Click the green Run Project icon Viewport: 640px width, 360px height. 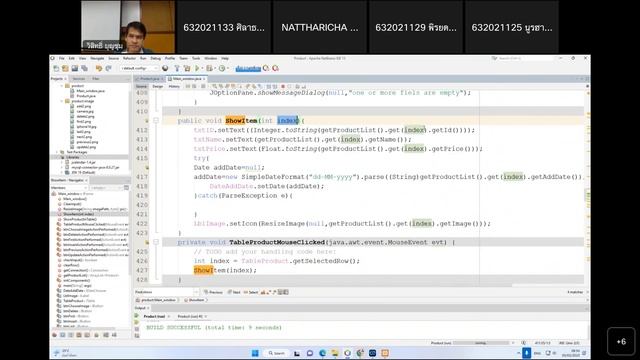pyautogui.click(x=197, y=68)
